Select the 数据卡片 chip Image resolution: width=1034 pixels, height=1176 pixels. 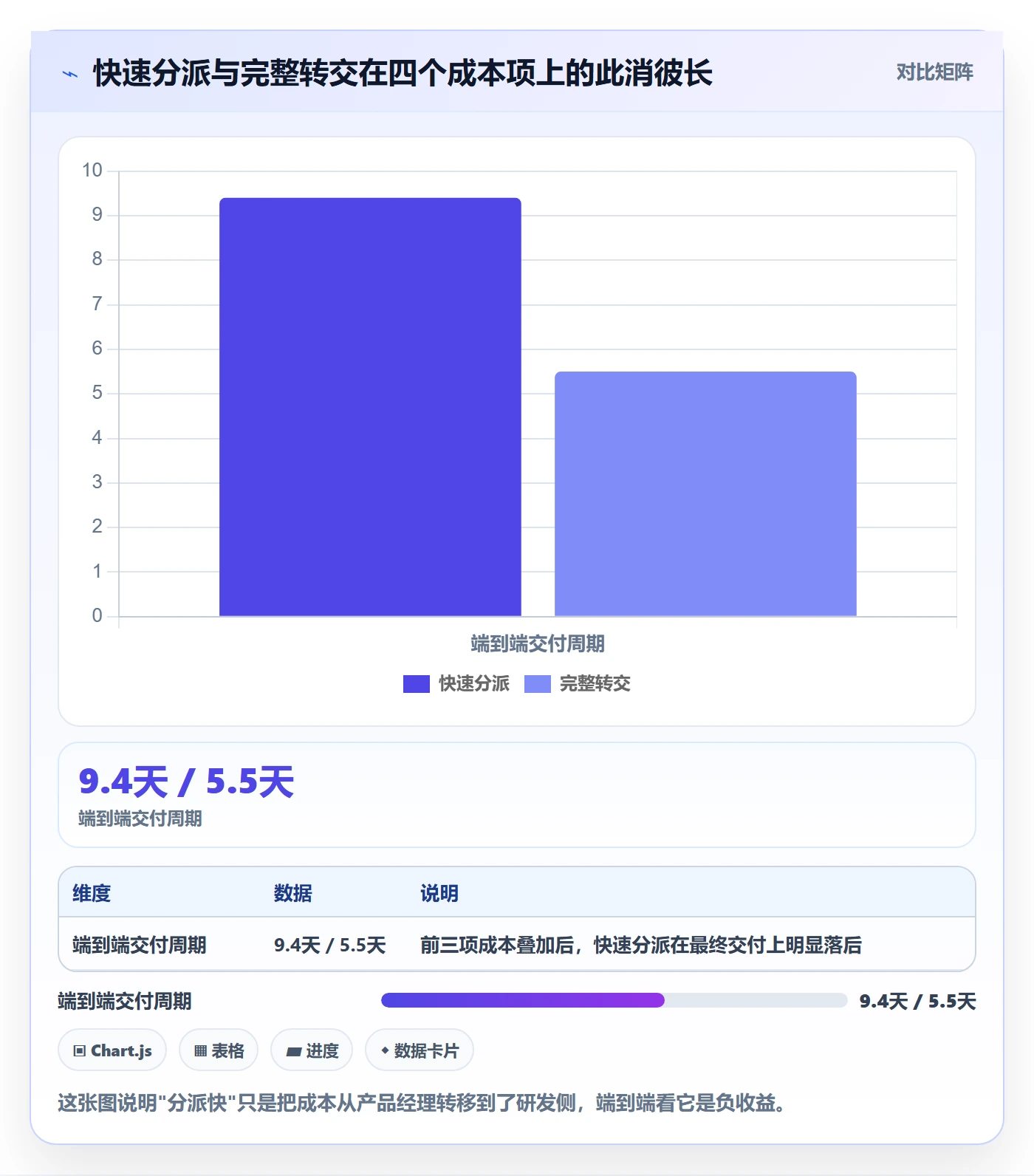click(420, 1050)
